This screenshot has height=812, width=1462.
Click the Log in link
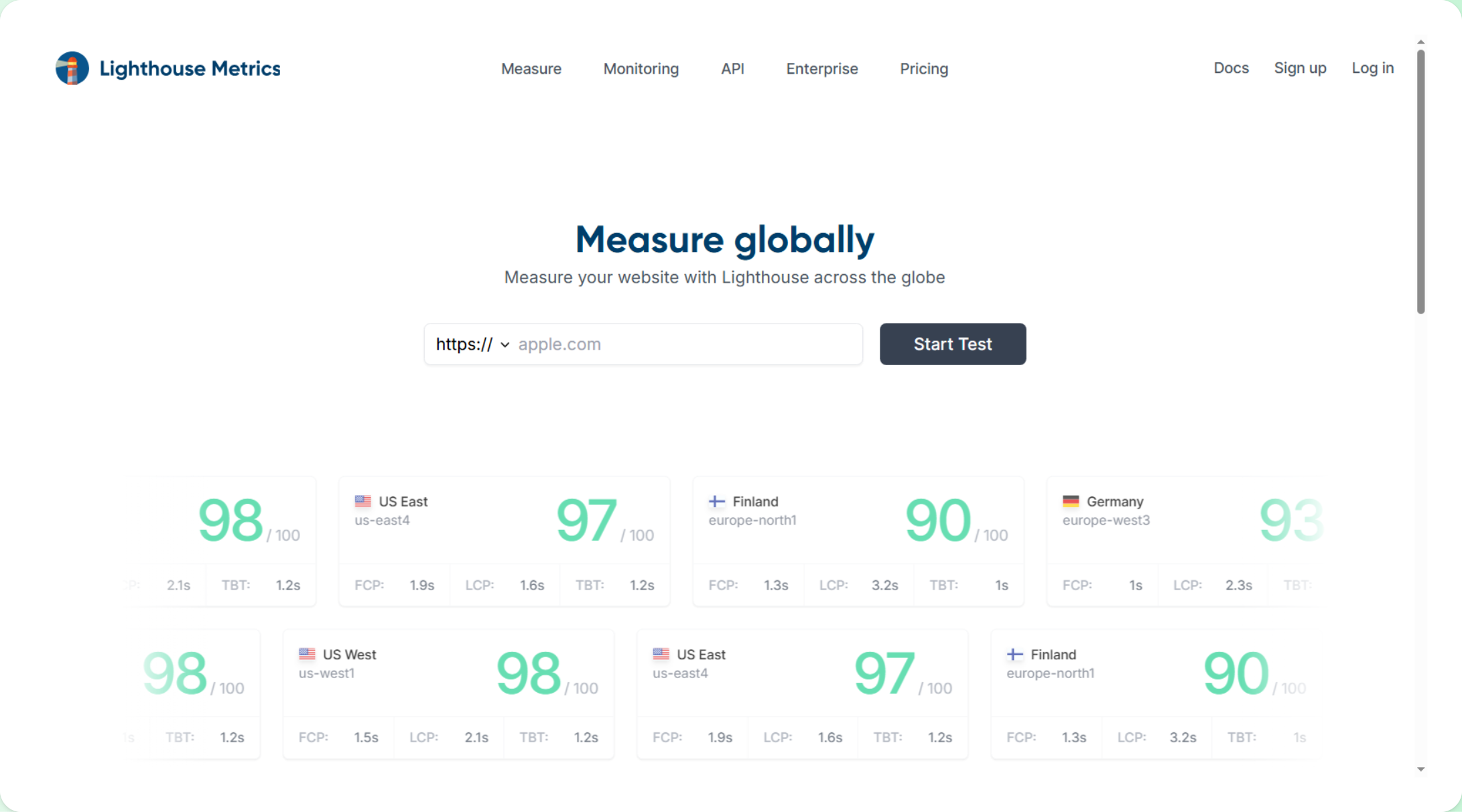[1372, 68]
